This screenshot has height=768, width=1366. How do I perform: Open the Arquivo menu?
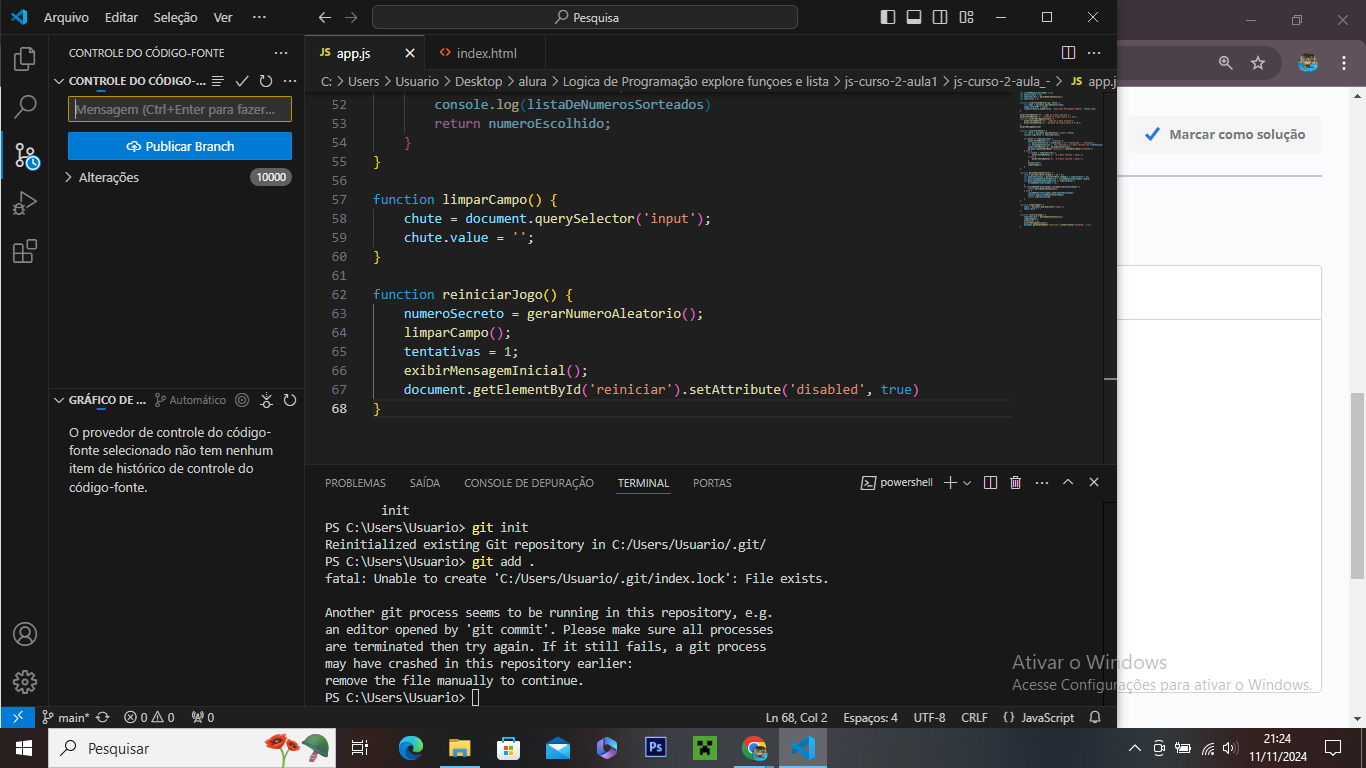pyautogui.click(x=66, y=17)
